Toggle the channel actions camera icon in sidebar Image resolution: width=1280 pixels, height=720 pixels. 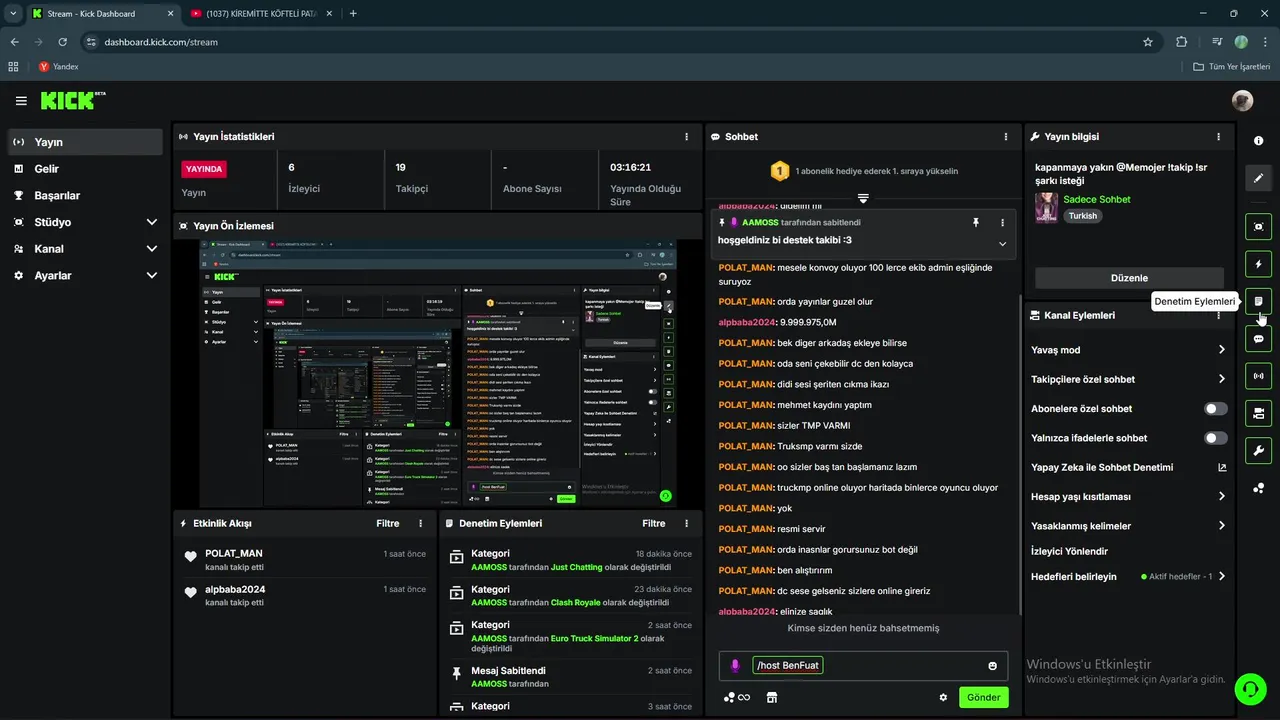[x=1258, y=413]
